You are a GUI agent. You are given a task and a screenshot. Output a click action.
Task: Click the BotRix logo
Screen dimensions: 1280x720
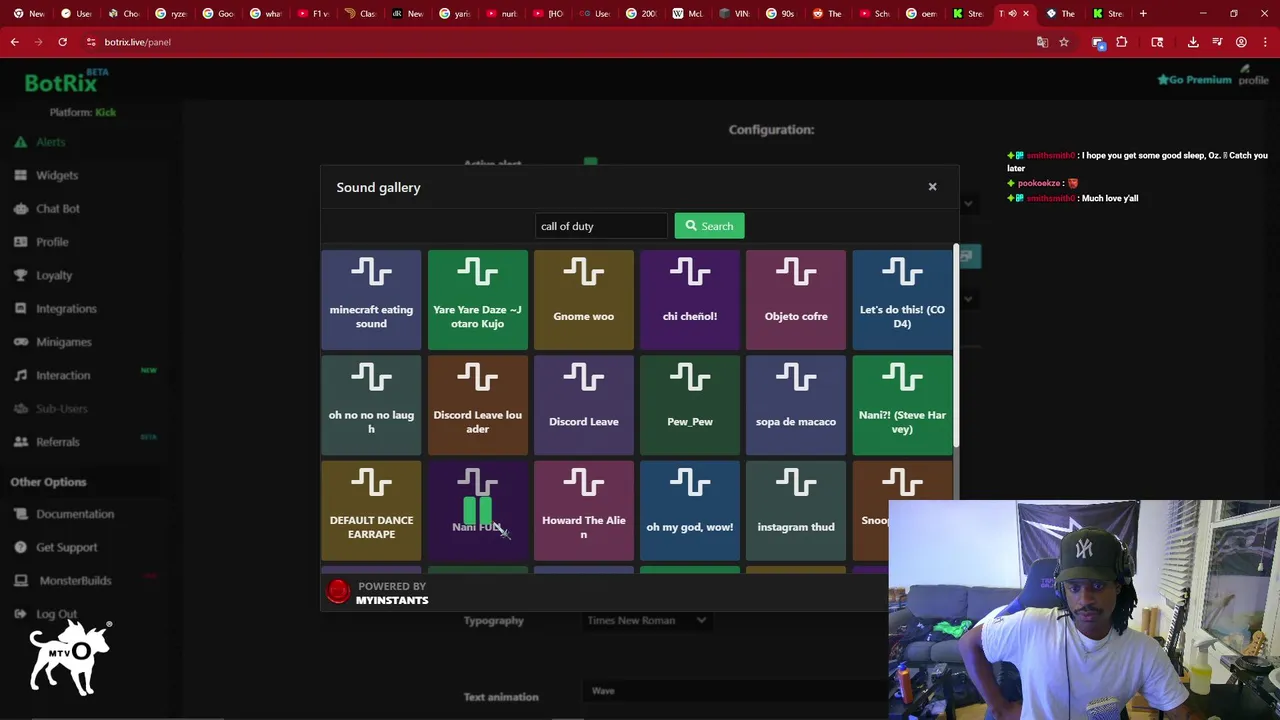click(x=66, y=81)
